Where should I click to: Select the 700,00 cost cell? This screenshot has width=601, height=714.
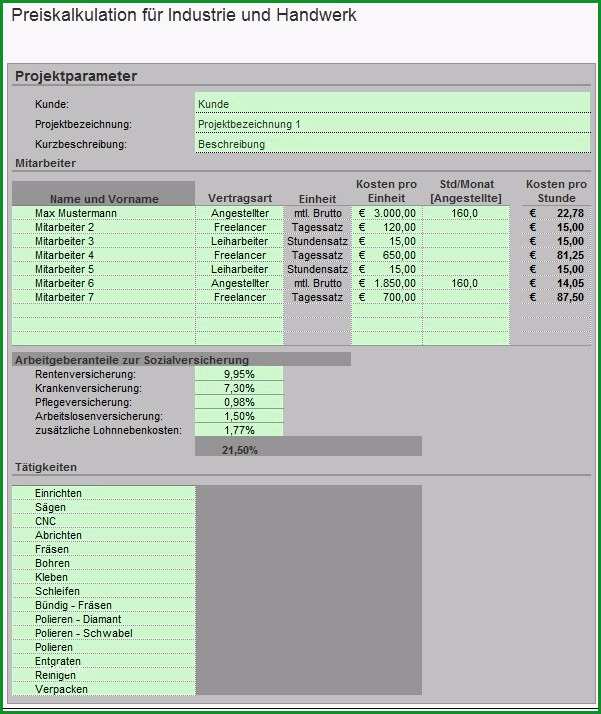pos(387,297)
